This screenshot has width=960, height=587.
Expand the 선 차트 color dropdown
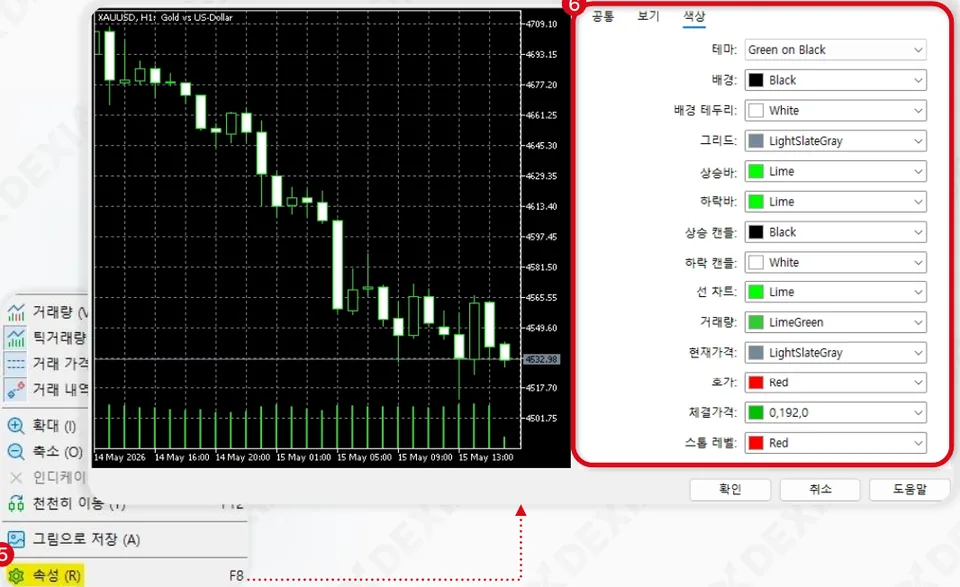coord(835,292)
